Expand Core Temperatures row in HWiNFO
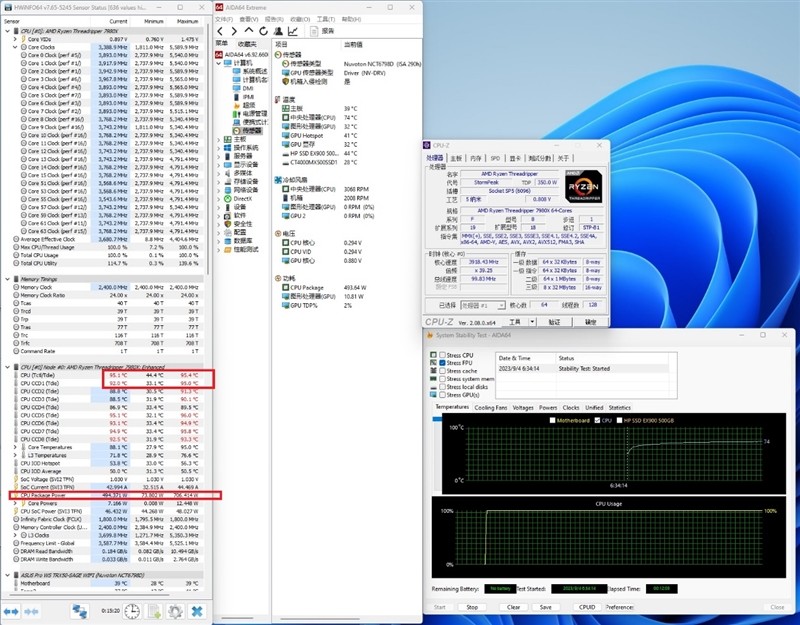The height and width of the screenshot is (625, 800). pyautogui.click(x=15, y=447)
